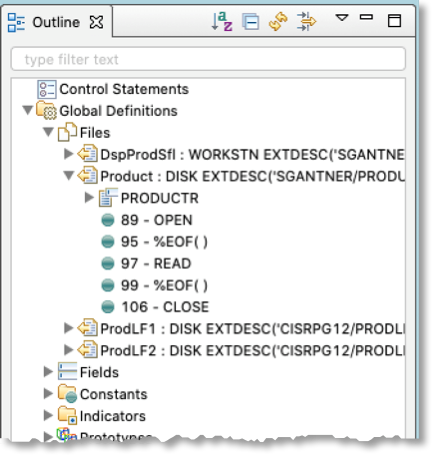
Task: Expand the DspProdSfl WORKSTN file entry
Action: point(69,154)
